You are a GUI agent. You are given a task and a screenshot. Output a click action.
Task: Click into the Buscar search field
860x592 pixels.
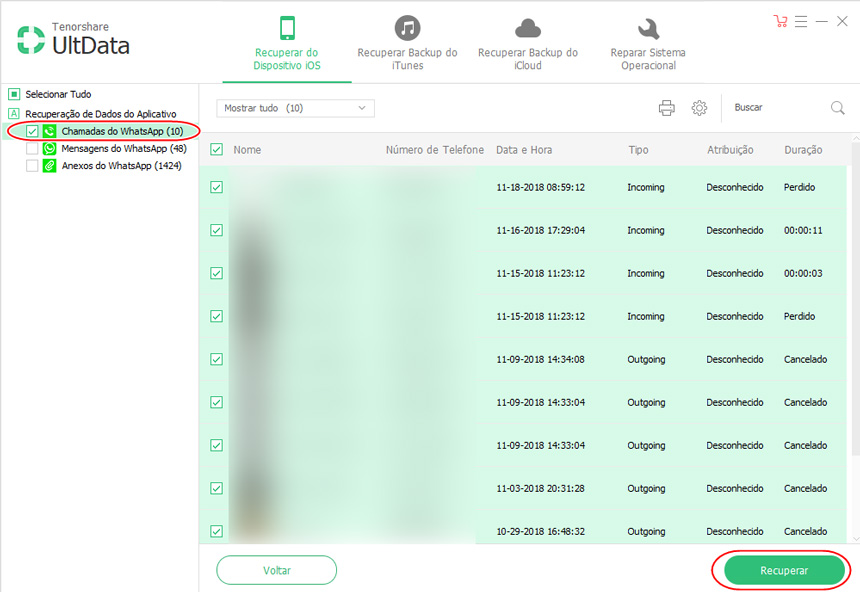(x=779, y=108)
